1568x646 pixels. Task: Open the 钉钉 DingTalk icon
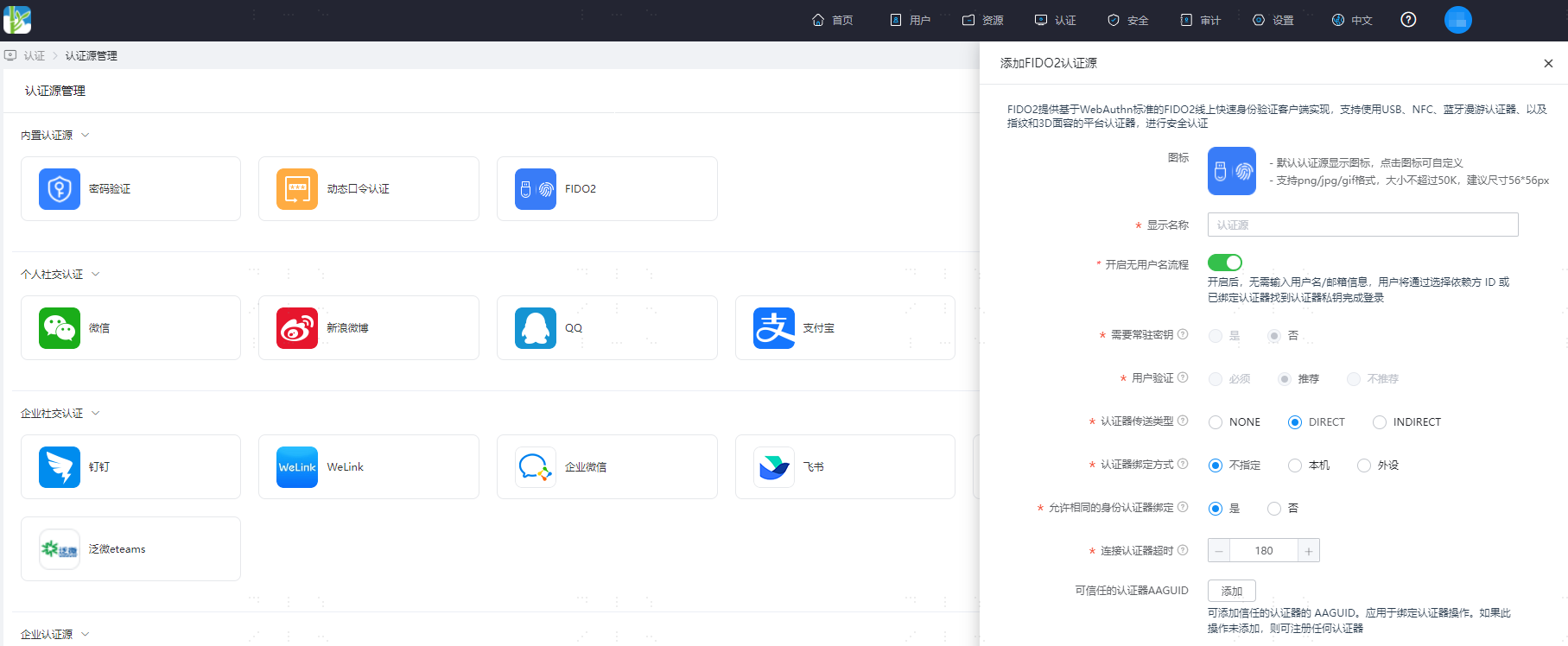60,467
